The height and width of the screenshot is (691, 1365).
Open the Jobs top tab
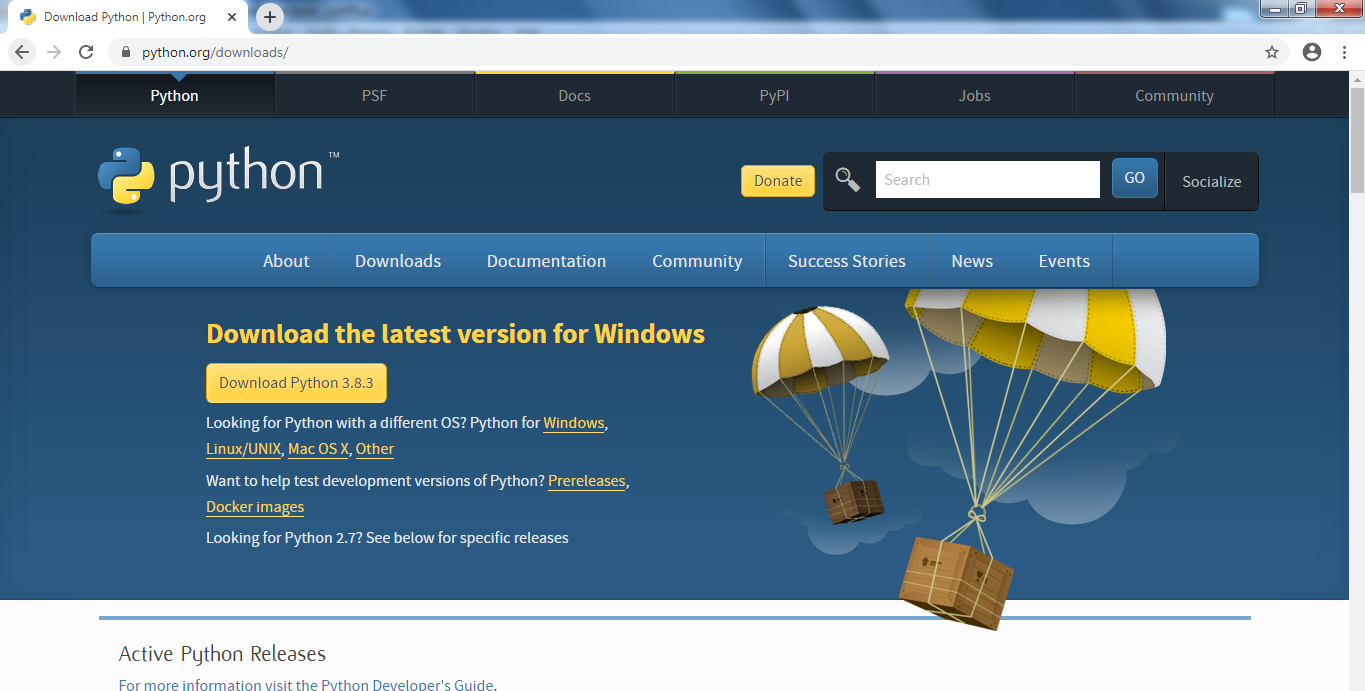point(975,96)
